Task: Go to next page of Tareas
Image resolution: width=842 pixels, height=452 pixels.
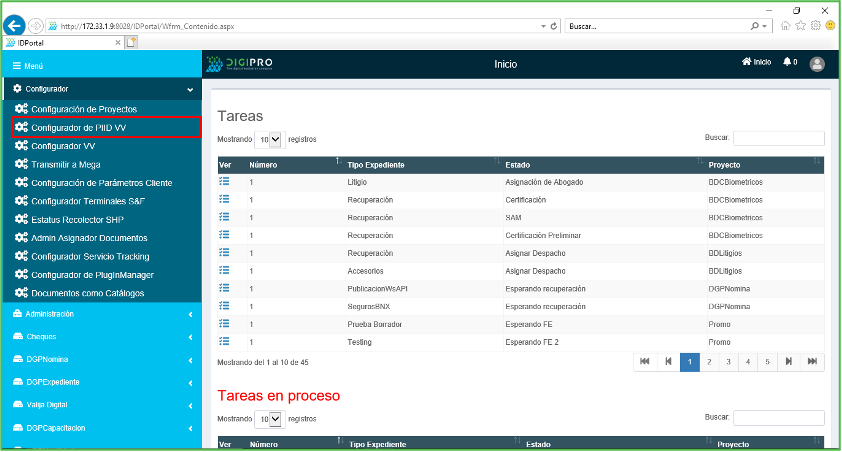Action: coord(789,361)
